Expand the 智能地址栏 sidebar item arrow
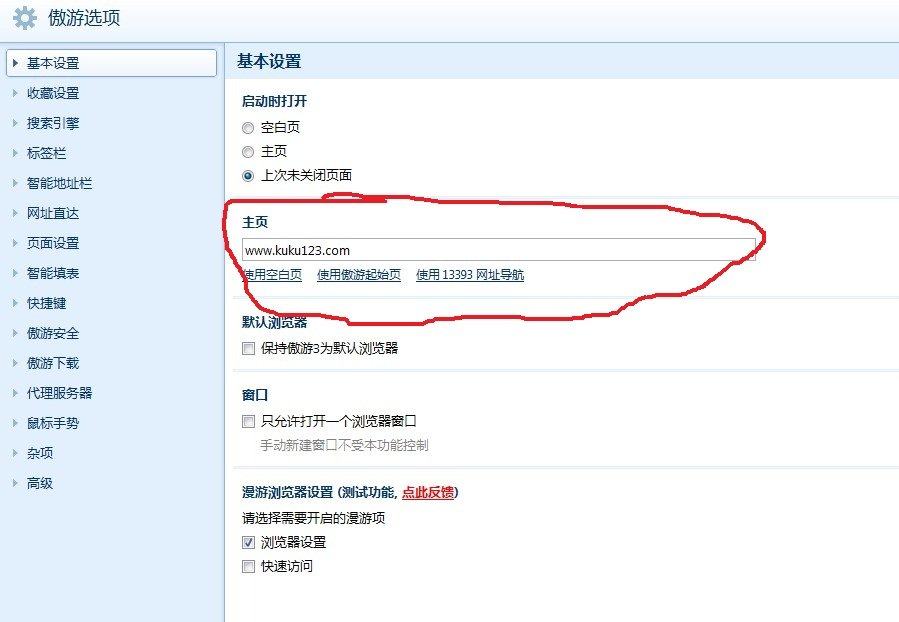The image size is (899, 622). [15, 183]
